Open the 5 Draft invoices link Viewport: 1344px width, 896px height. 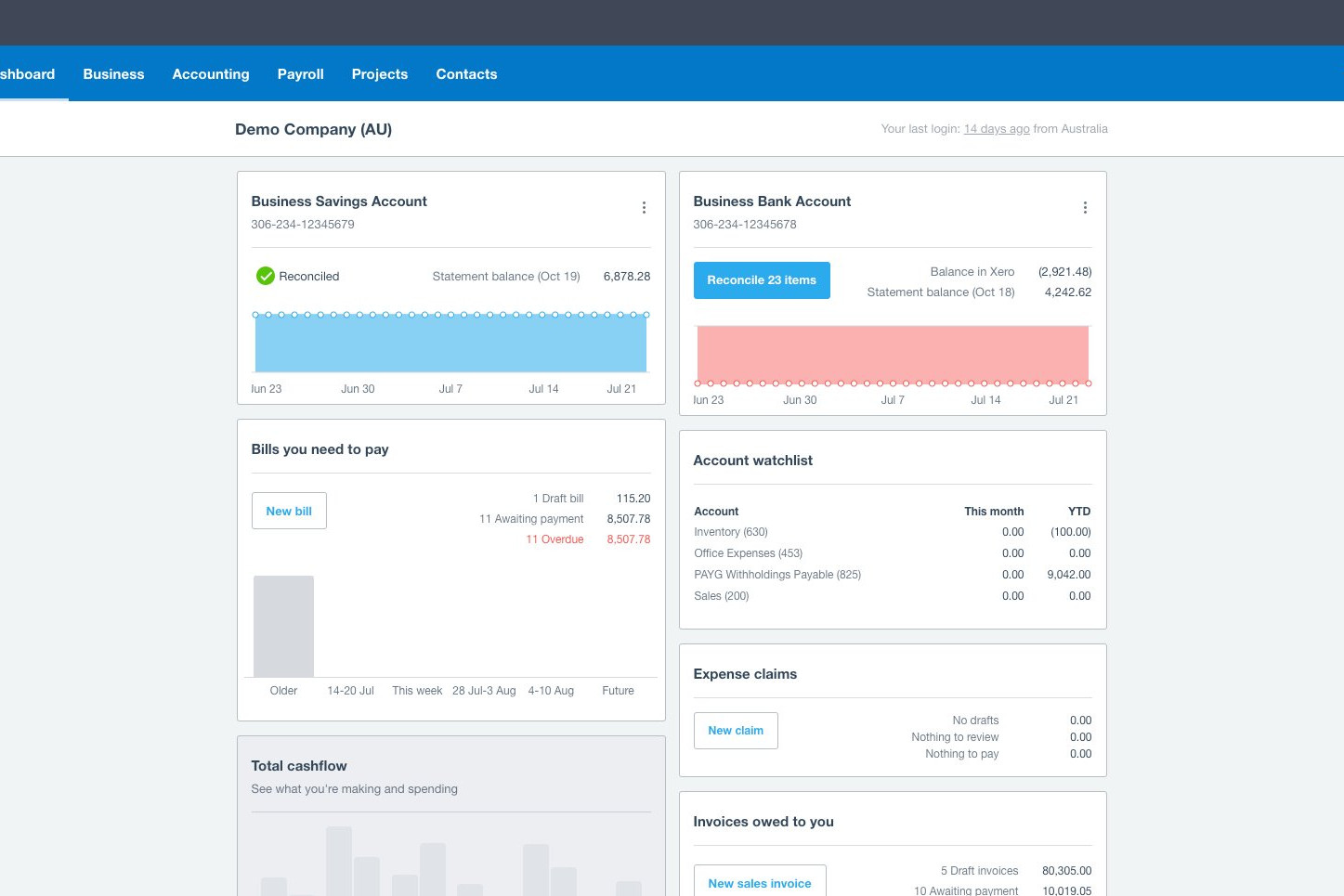(979, 871)
